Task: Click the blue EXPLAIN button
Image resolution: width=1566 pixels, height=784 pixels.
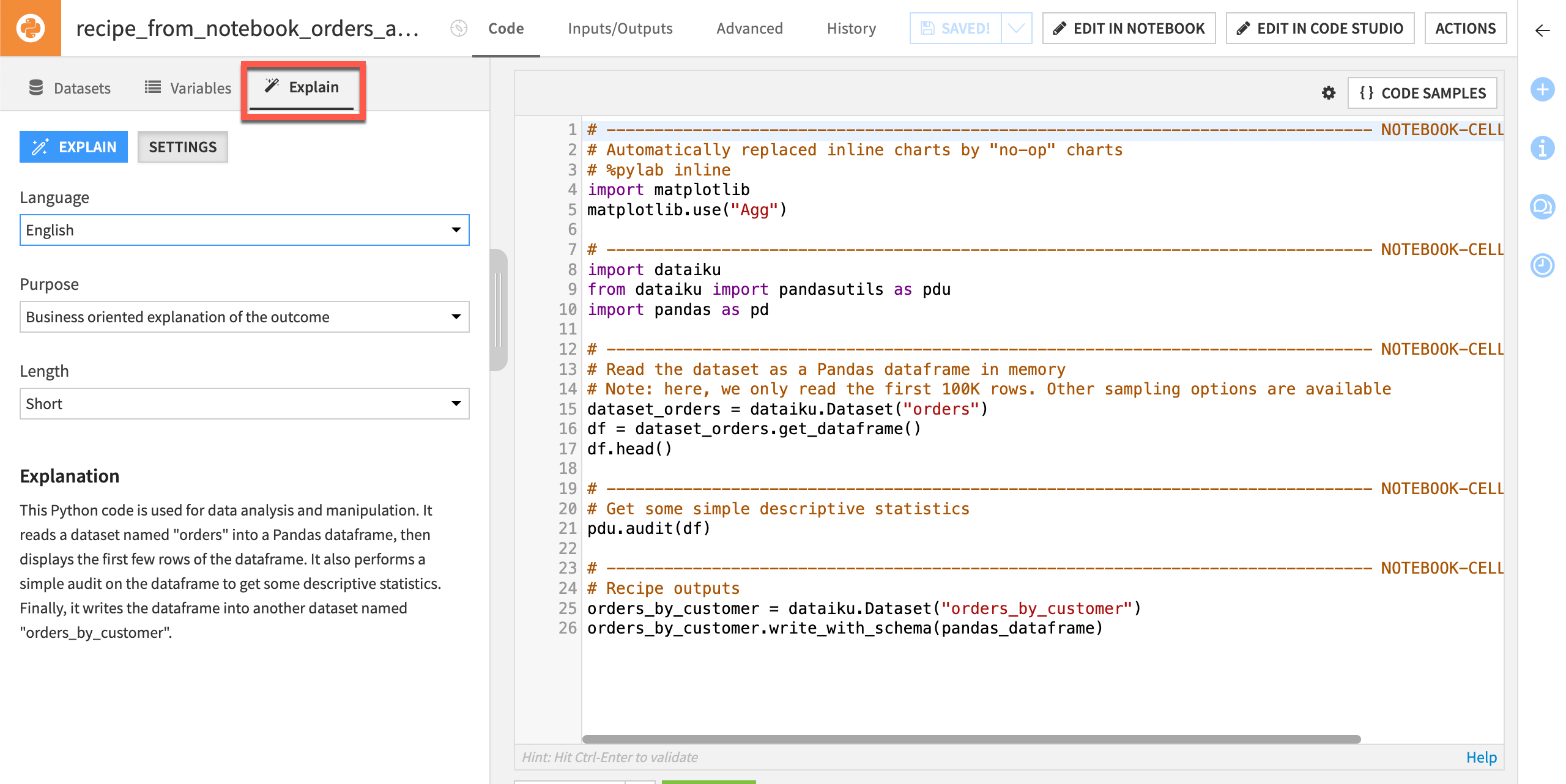Action: tap(73, 147)
